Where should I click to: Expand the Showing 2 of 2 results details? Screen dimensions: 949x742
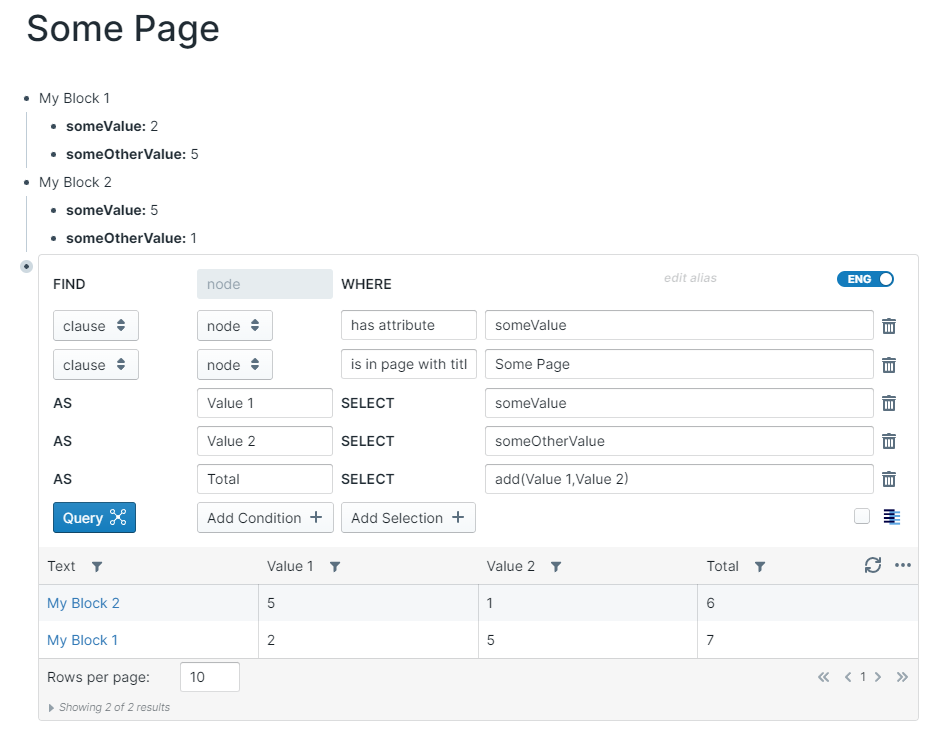52,708
